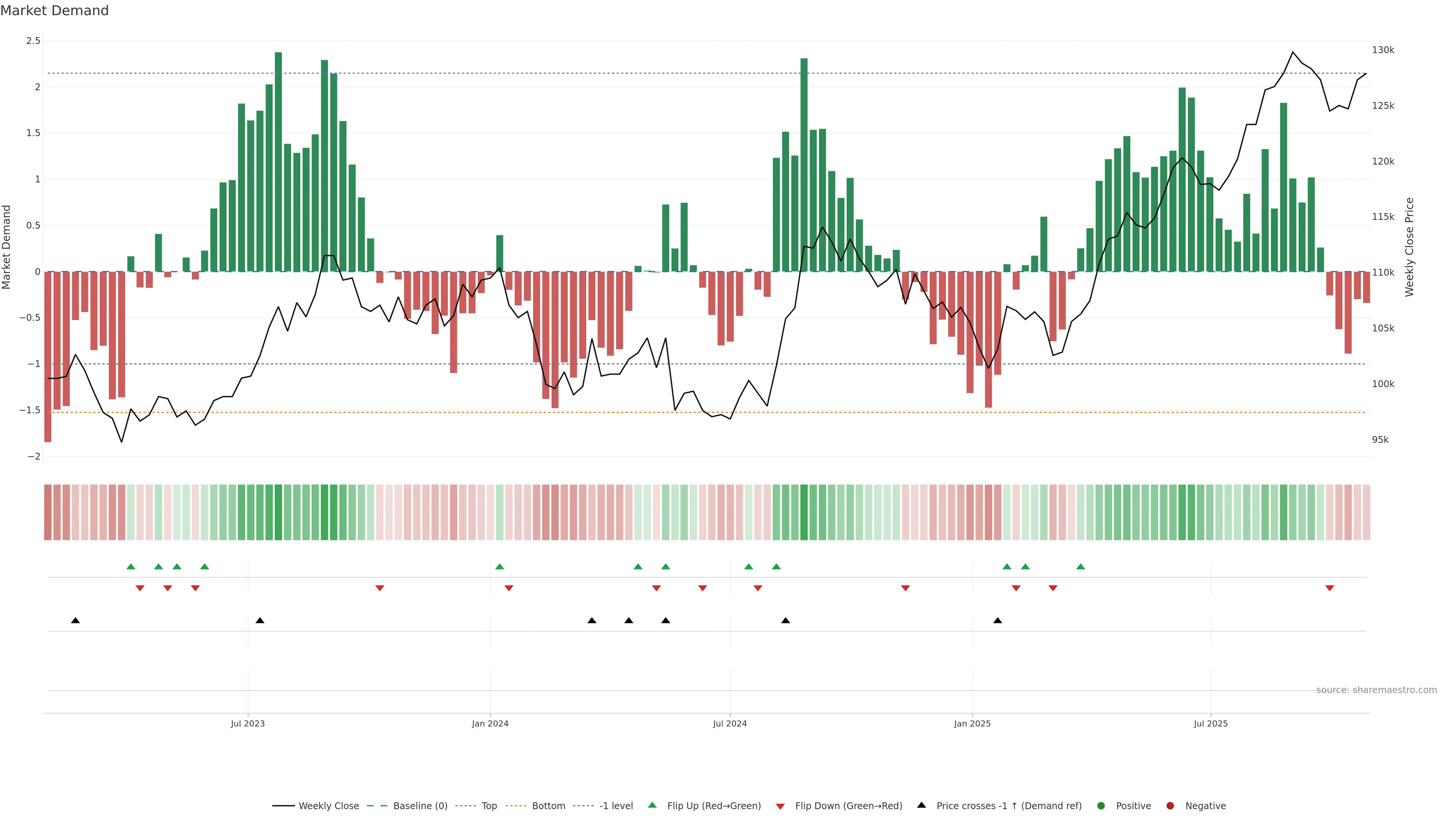Screen dimensions: 1456x819
Task: Click the source: sharemaestro.com text
Action: pos(1376,690)
